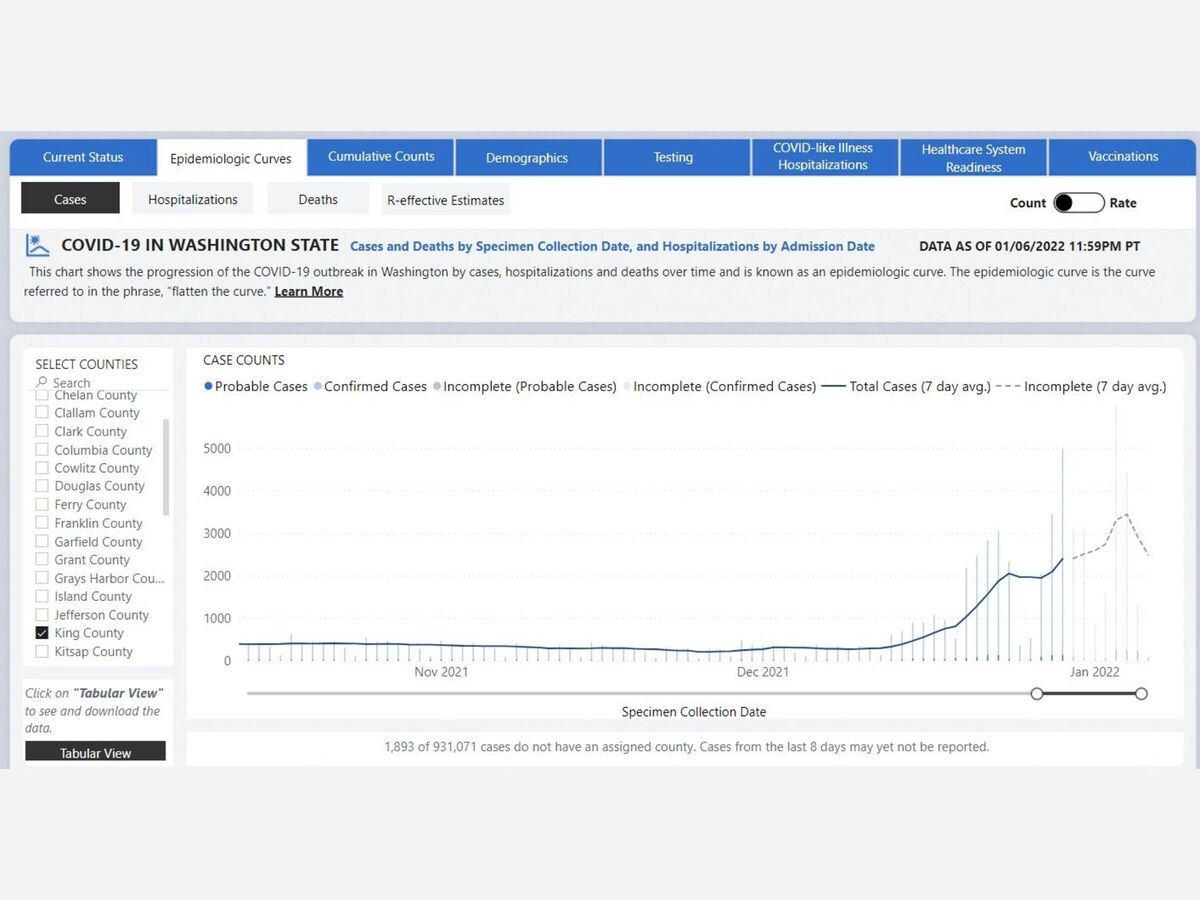Go to the Healthcare System Readiness tab

[973, 158]
